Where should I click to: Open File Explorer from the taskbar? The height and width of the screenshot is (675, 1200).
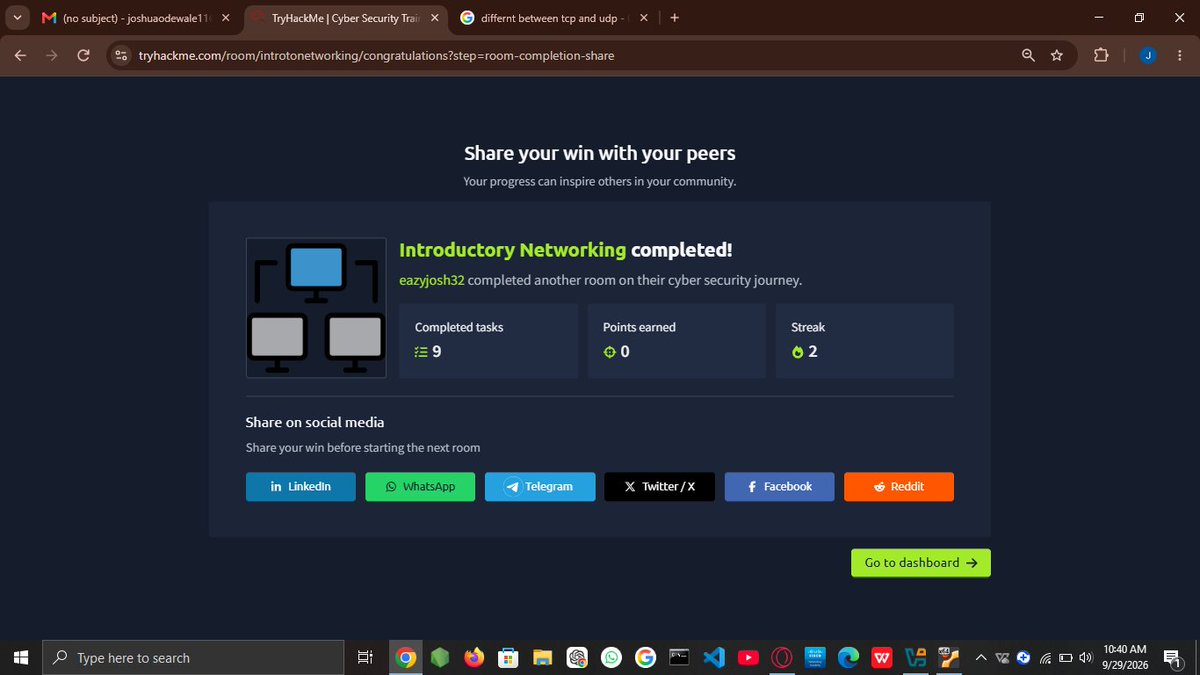[x=542, y=657]
